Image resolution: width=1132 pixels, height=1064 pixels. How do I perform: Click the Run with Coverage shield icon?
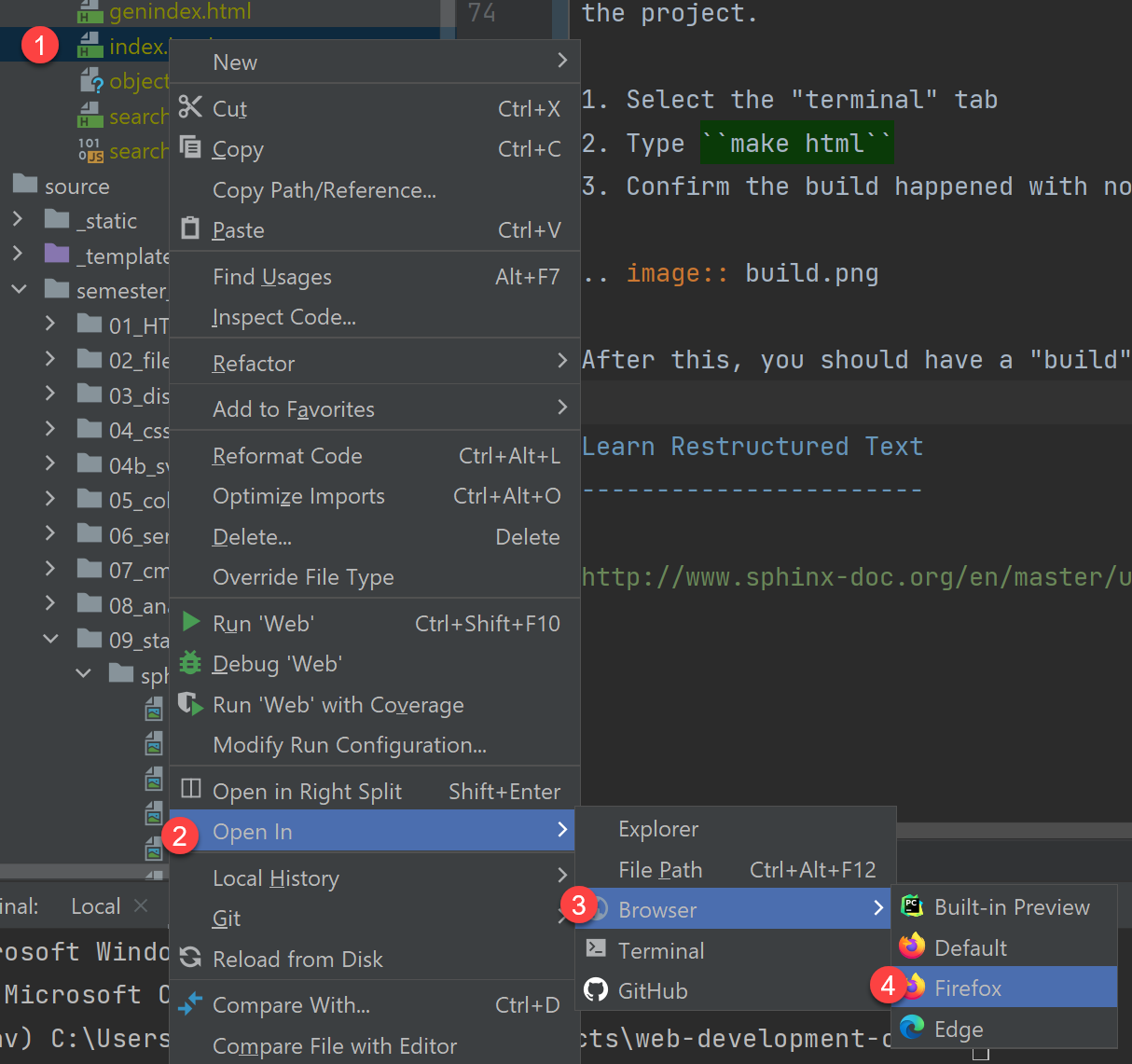[x=191, y=703]
